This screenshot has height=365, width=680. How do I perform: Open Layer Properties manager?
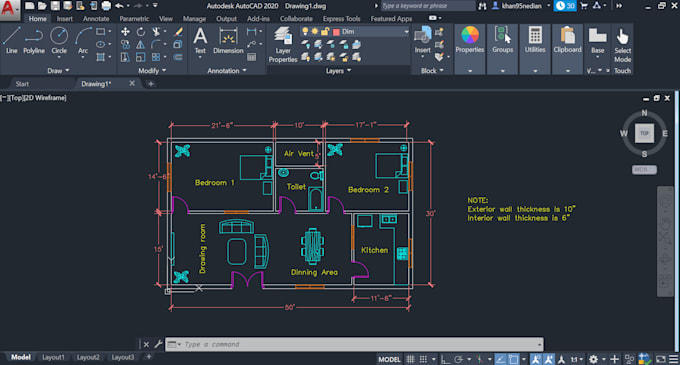283,44
